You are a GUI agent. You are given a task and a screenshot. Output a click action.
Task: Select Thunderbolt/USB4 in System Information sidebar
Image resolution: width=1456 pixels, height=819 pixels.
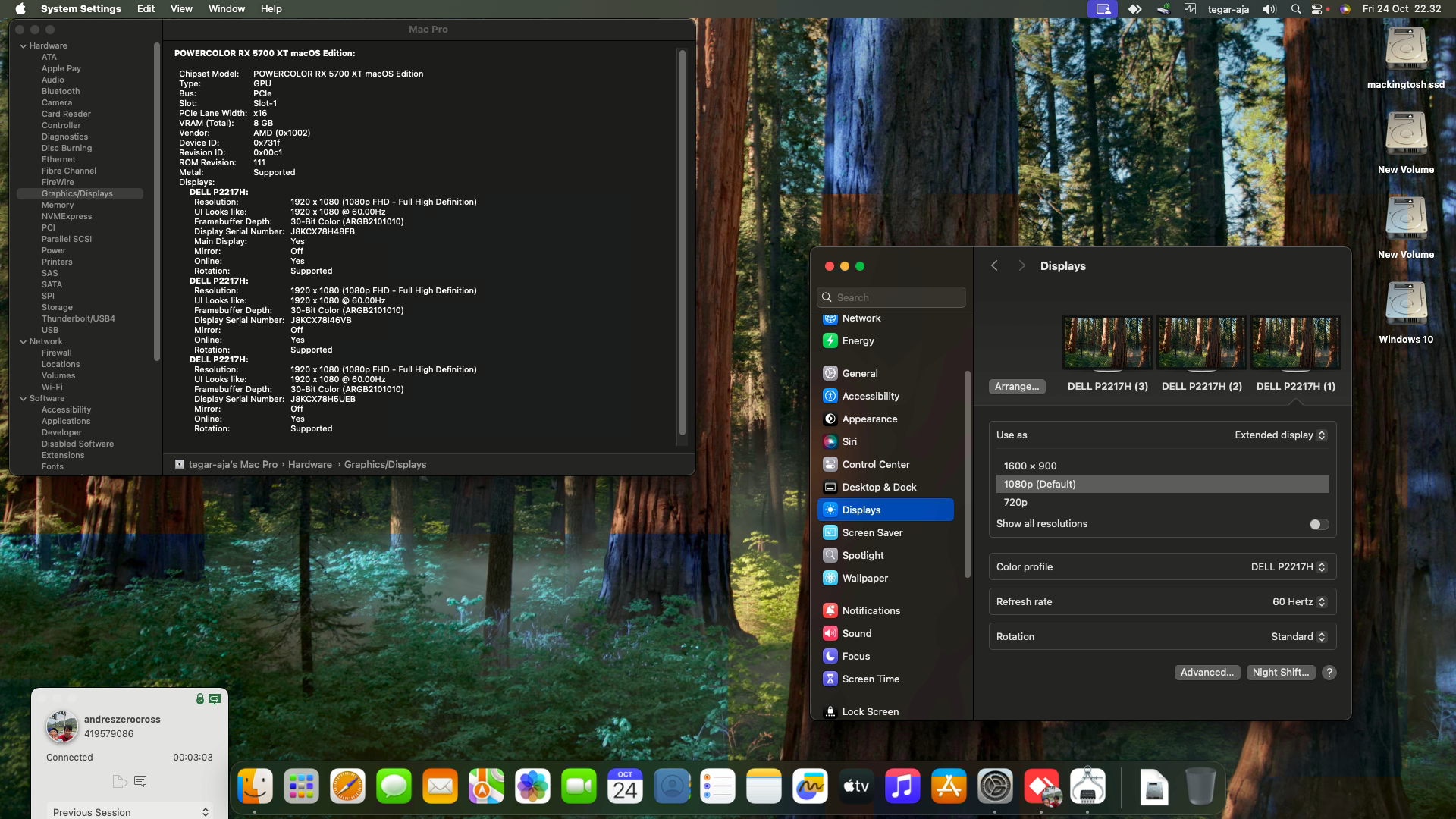click(78, 319)
